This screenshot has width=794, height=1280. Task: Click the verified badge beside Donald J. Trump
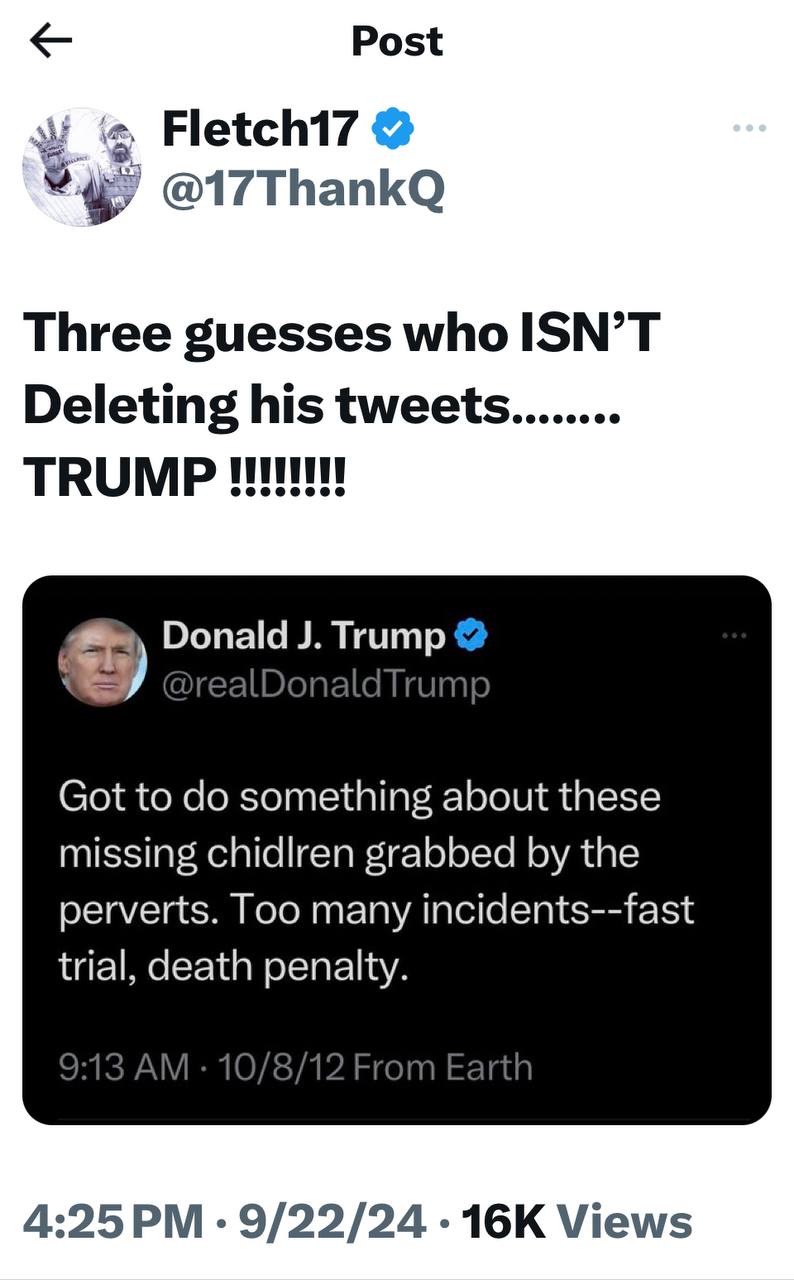pos(471,635)
